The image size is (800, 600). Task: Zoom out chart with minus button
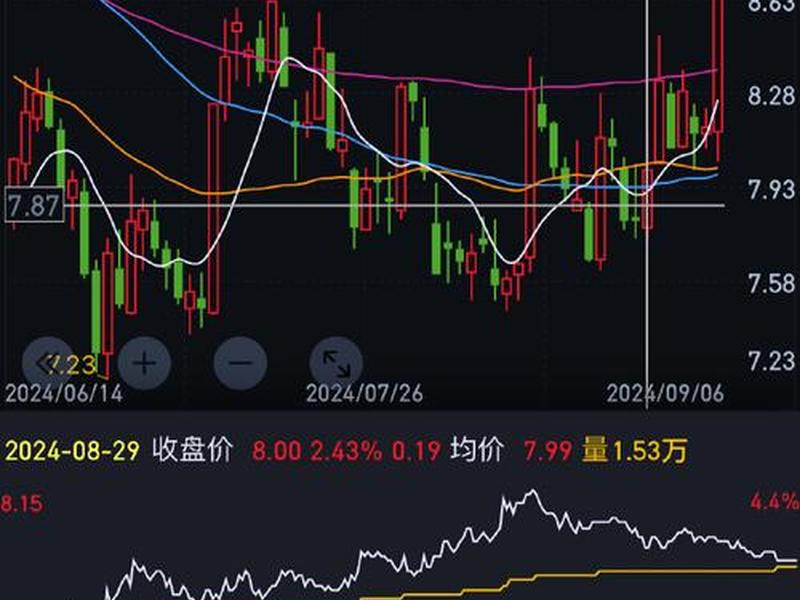point(240,363)
